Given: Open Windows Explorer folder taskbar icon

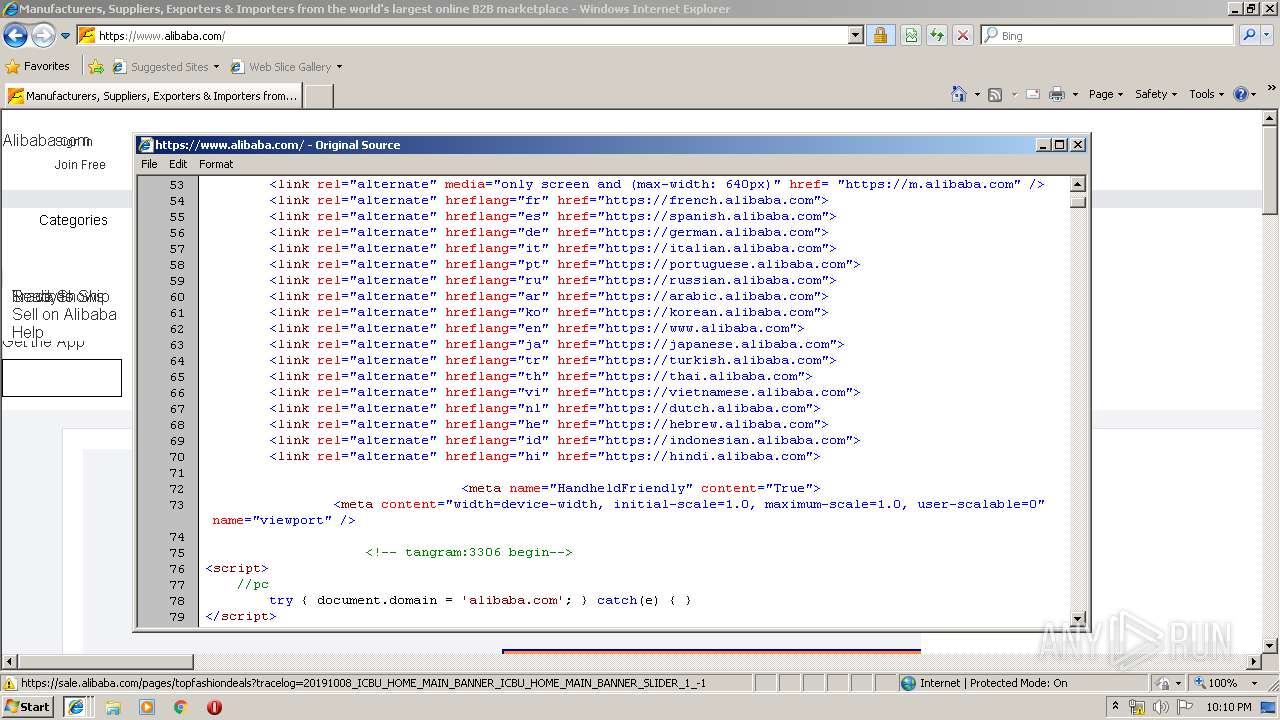Looking at the screenshot, I should 113,706.
